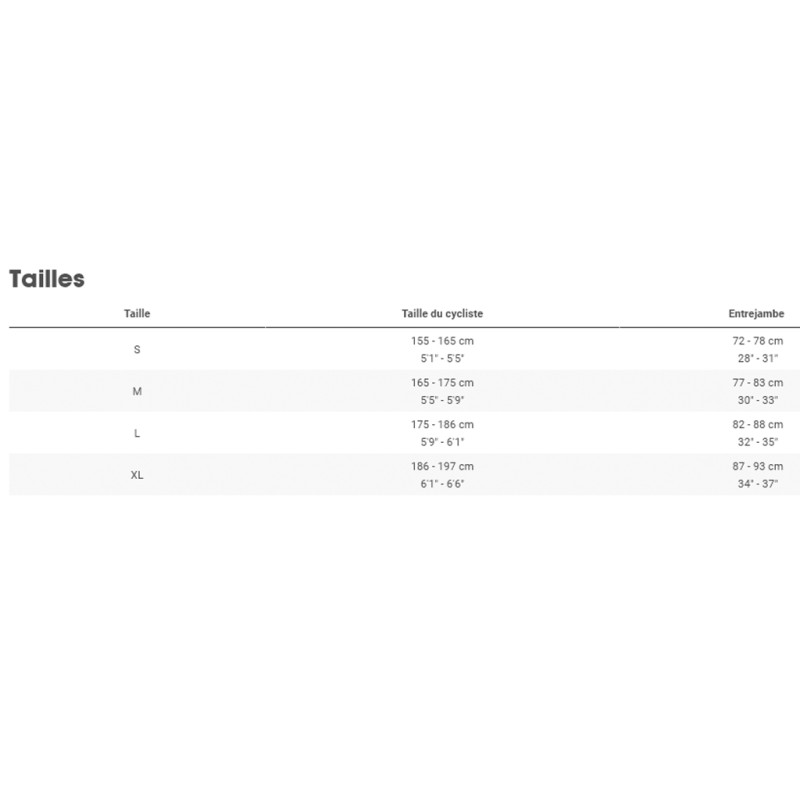Select the 72 - 78 cm inseam value
Viewport: 800px width, 800px height.
point(758,341)
